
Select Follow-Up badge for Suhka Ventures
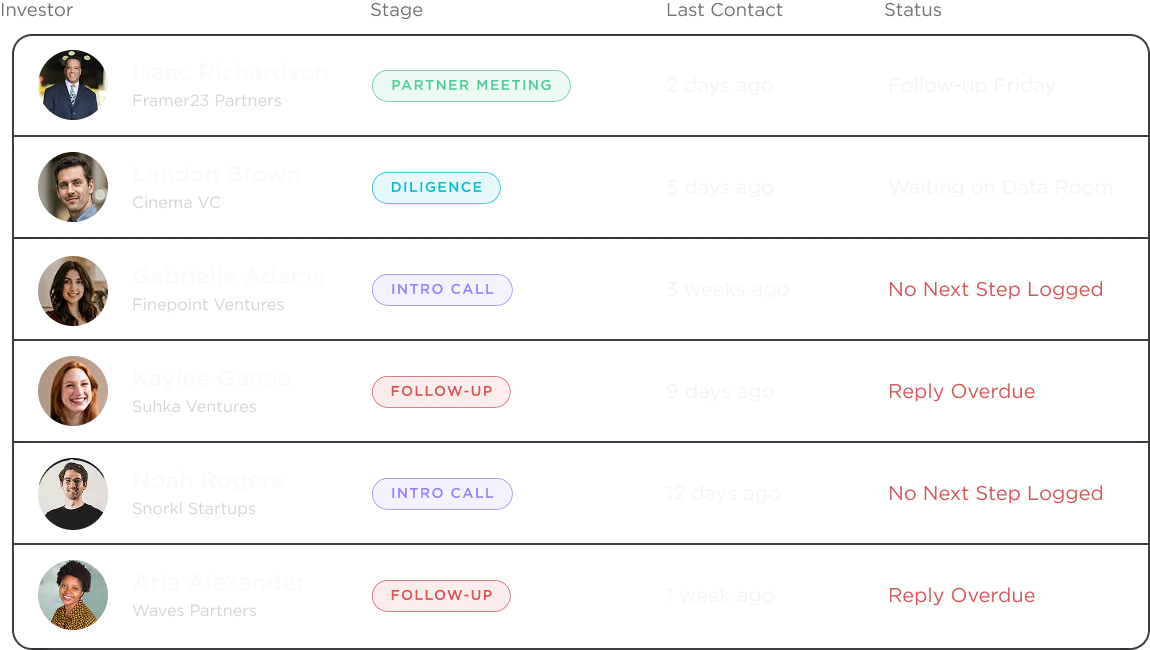[x=442, y=392]
